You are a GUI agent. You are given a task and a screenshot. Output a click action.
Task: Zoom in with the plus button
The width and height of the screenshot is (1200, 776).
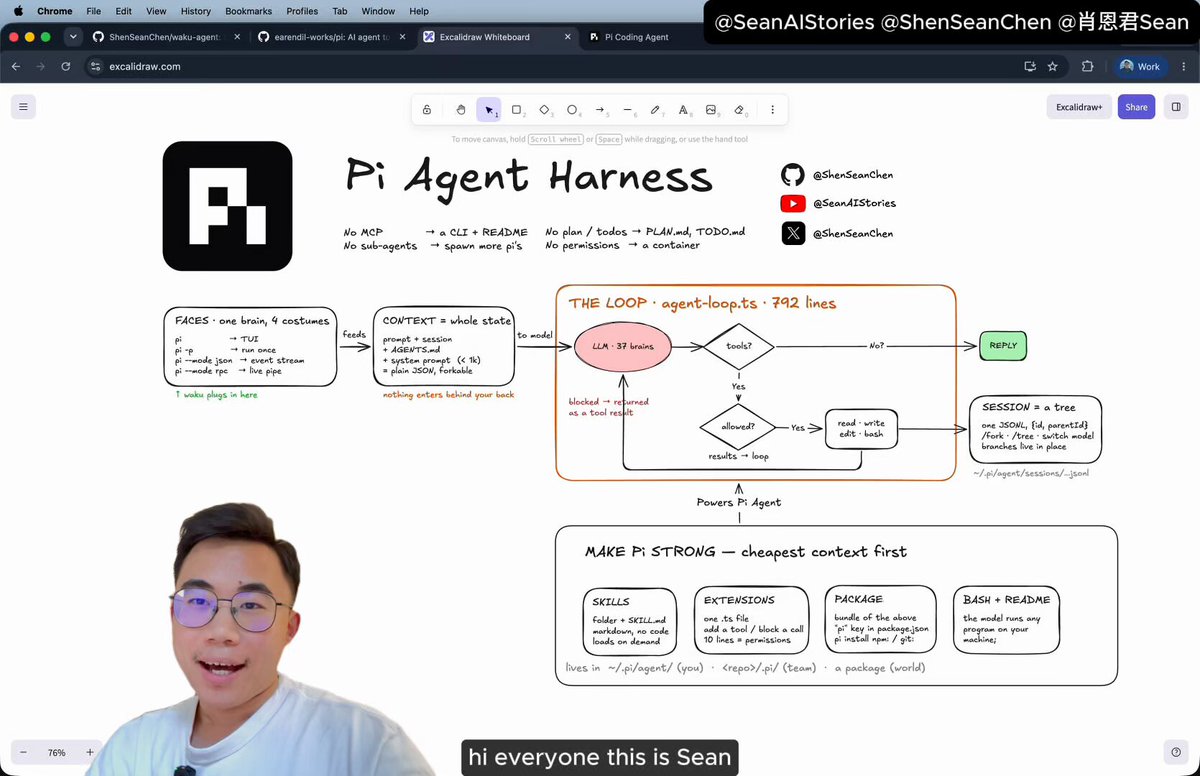pyautogui.click(x=90, y=752)
